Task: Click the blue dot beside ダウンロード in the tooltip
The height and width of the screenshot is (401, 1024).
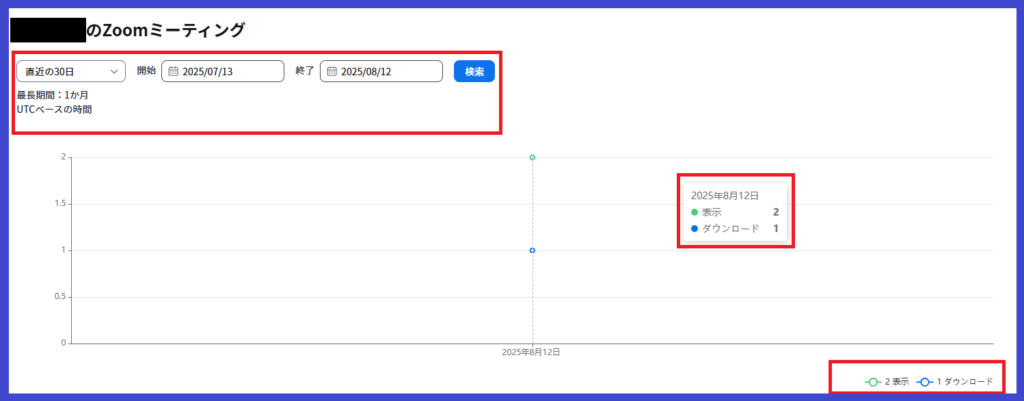Action: 695,229
